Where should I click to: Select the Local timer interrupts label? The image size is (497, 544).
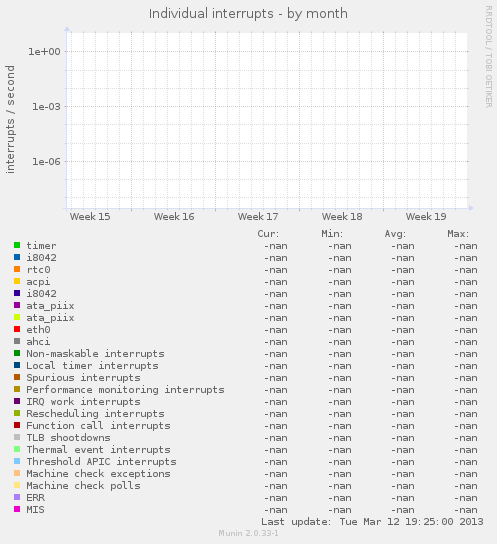coord(92,366)
